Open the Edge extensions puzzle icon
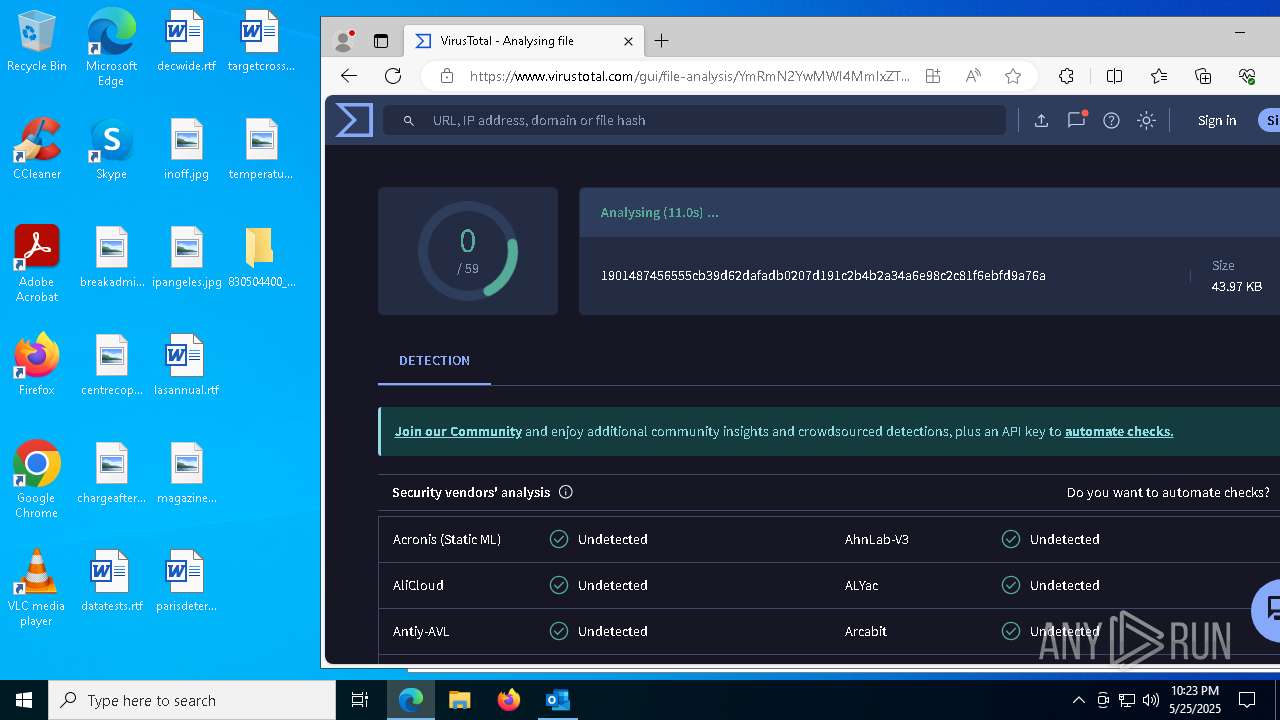This screenshot has width=1280, height=720. point(1067,76)
